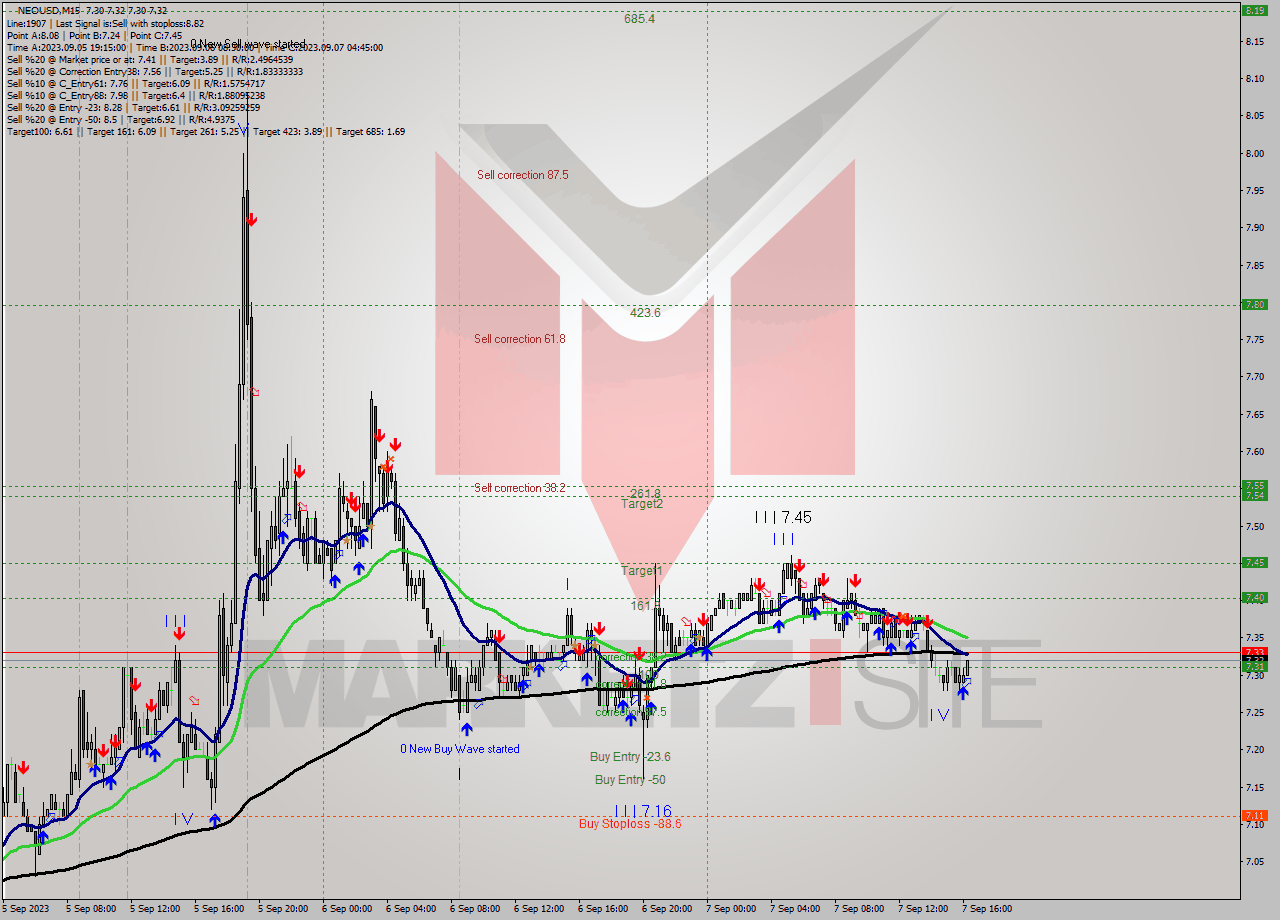The image size is (1280, 920).
Task: Click the 7.70 price axis value
Action: 1256,377
